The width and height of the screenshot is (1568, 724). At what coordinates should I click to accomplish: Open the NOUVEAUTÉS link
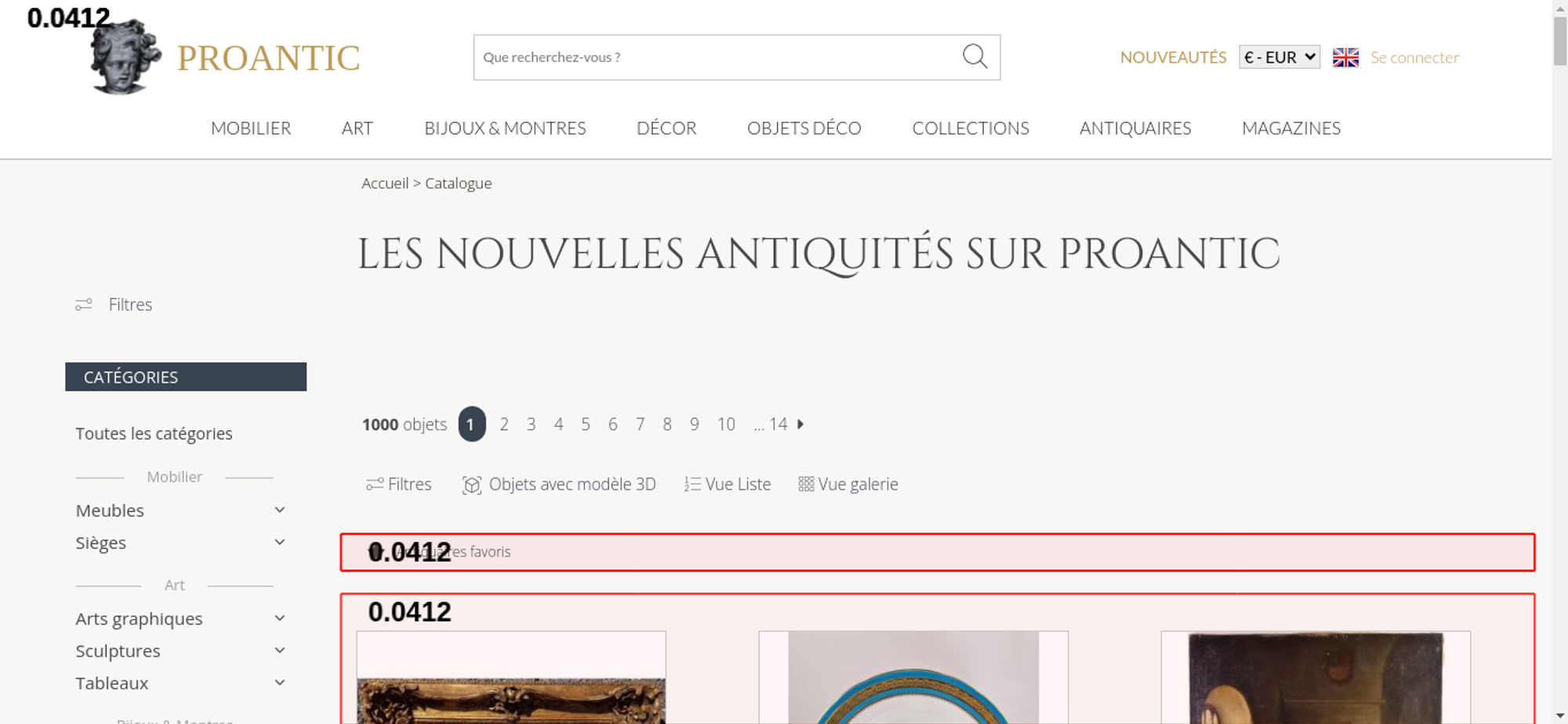[x=1173, y=57]
